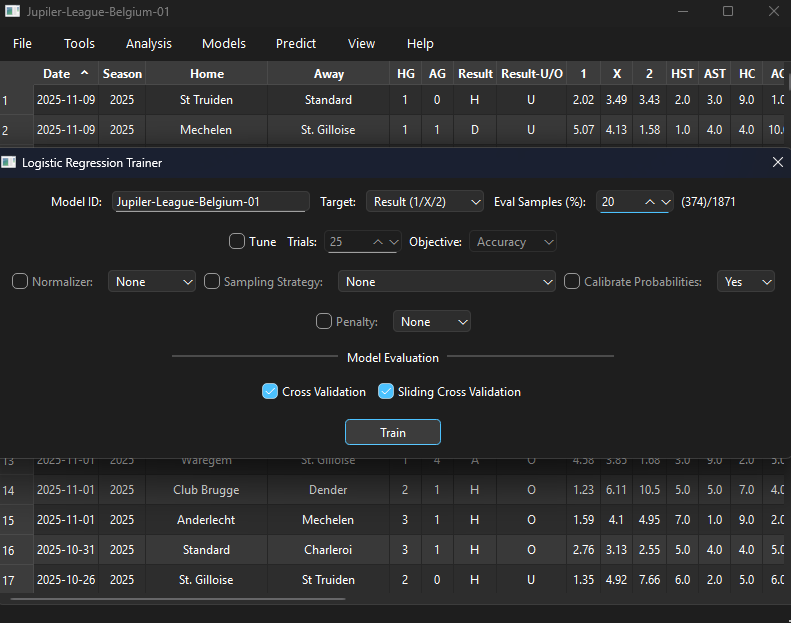The image size is (791, 623).
Task: Sort by the Home column header
Action: tap(207, 74)
